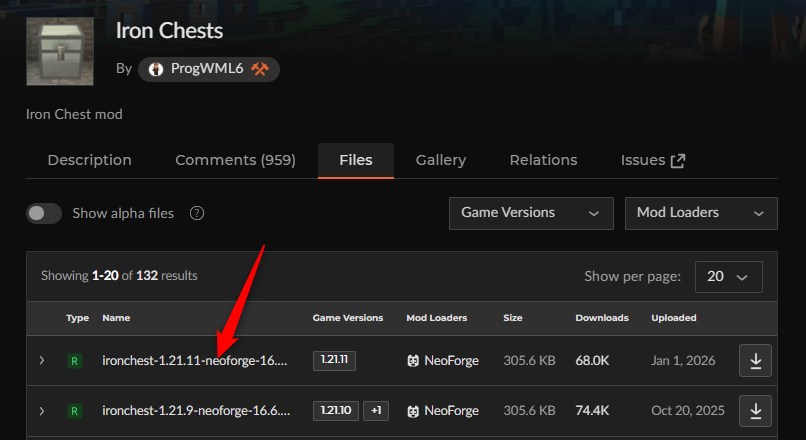This screenshot has height=440, width=806.
Task: Open ProgWML6 author profile
Action: 208,69
